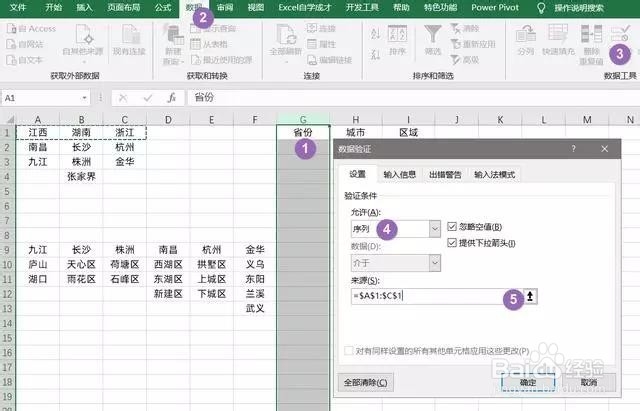Switch to the 输入信息 dialog tab
This screenshot has height=411, width=640.
click(400, 175)
